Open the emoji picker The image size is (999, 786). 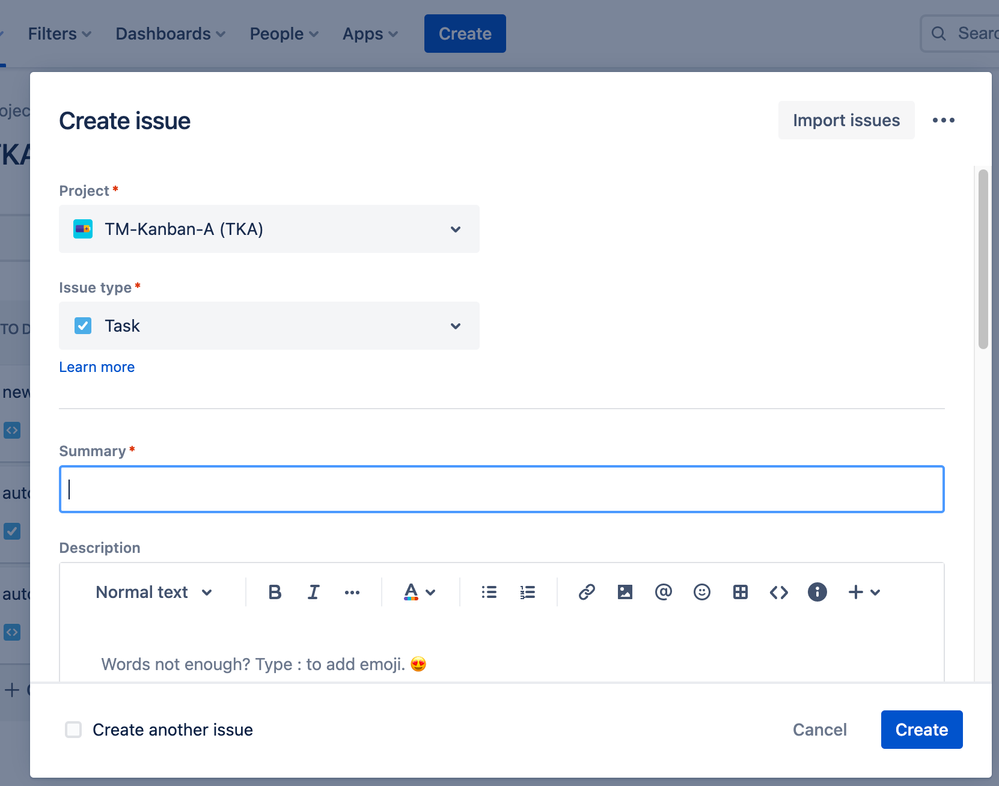click(701, 592)
